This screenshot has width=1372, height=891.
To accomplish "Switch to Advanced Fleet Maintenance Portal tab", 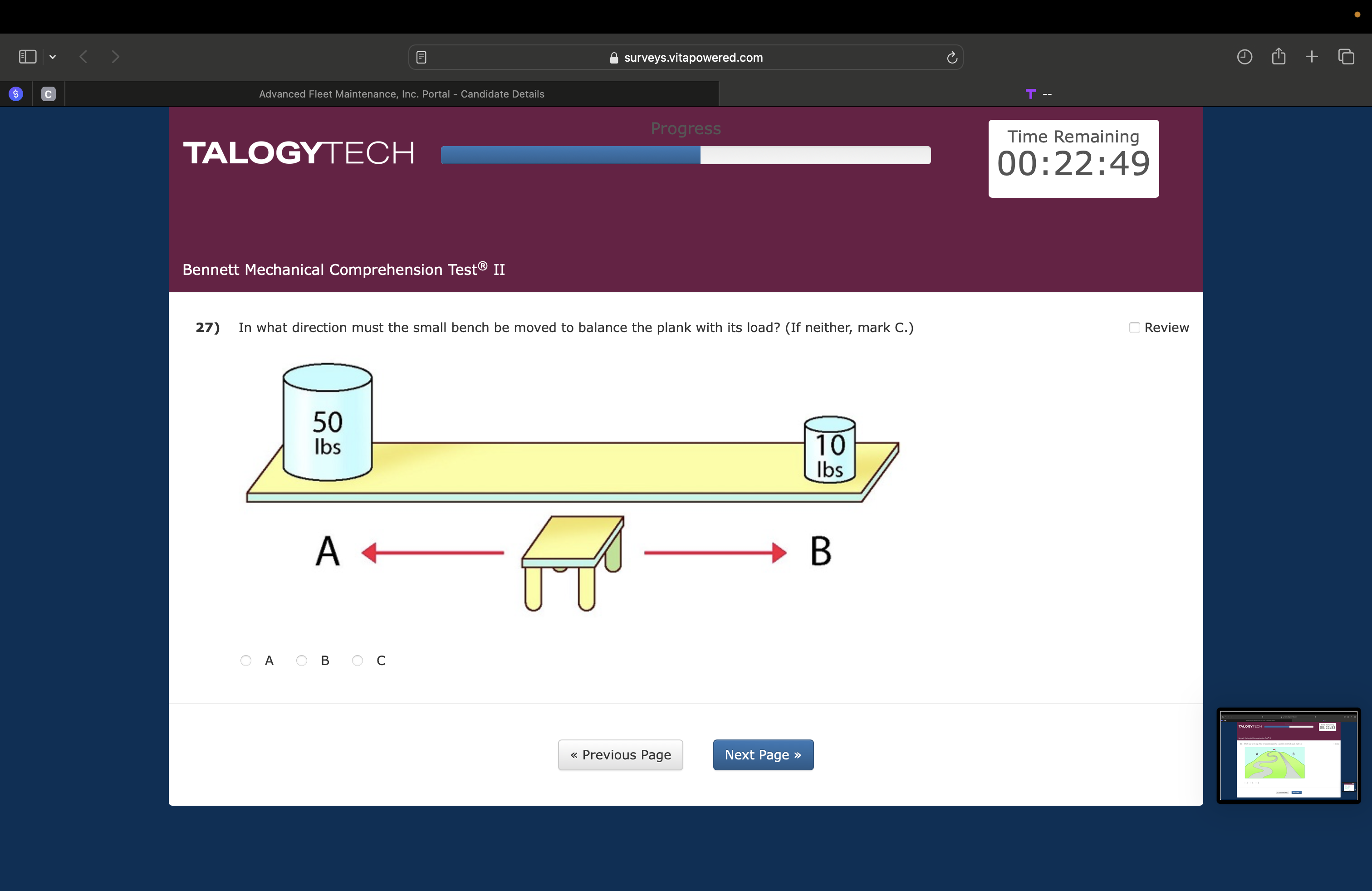I will coord(401,94).
